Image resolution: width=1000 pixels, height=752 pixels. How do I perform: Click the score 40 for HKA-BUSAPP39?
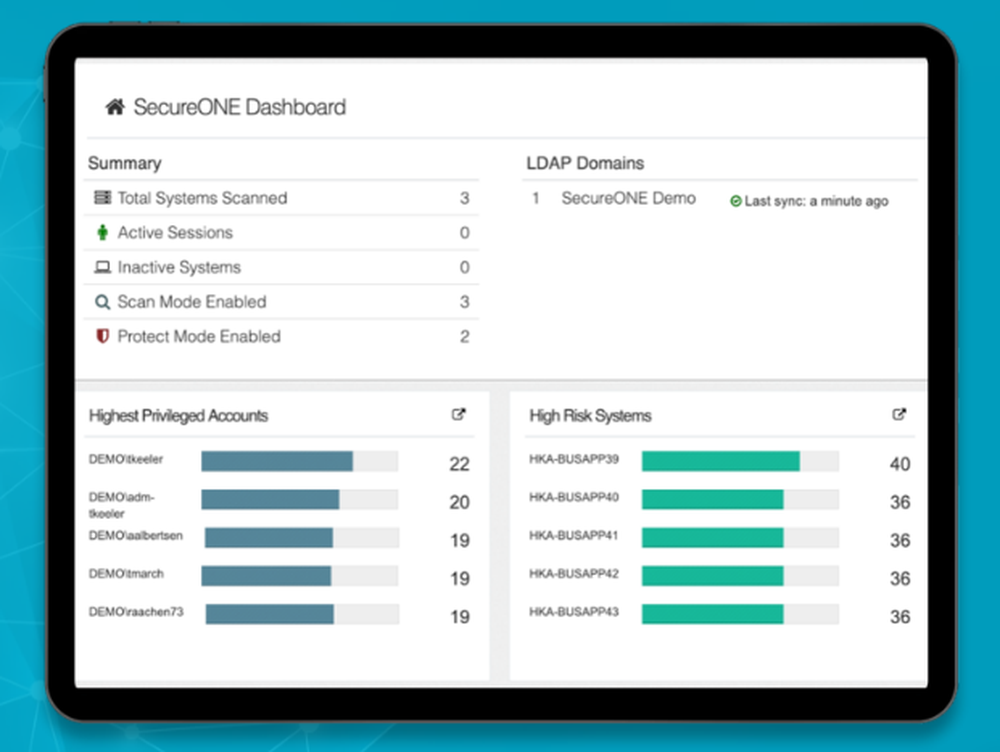900,464
